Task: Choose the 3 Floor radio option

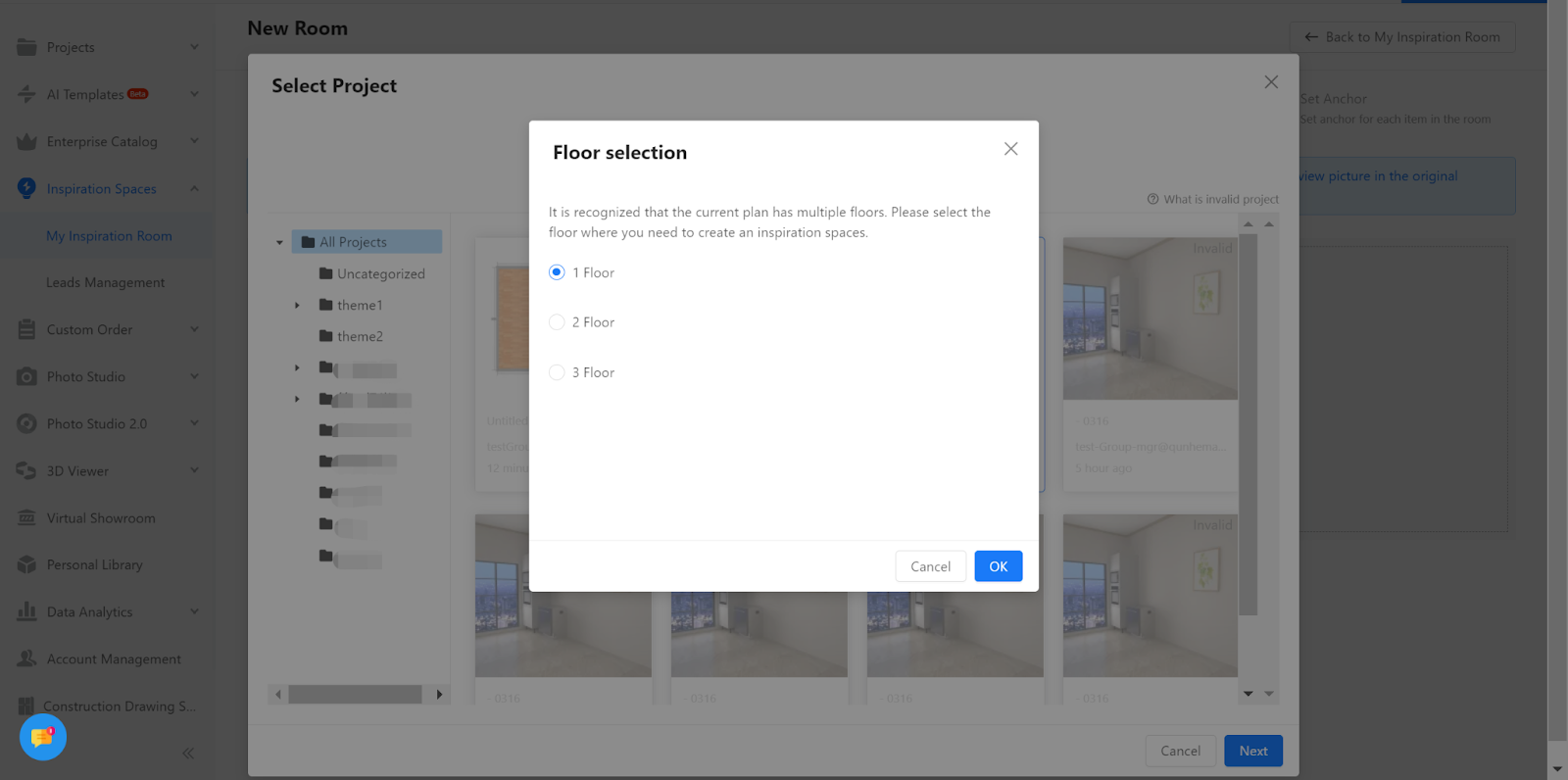Action: point(557,372)
